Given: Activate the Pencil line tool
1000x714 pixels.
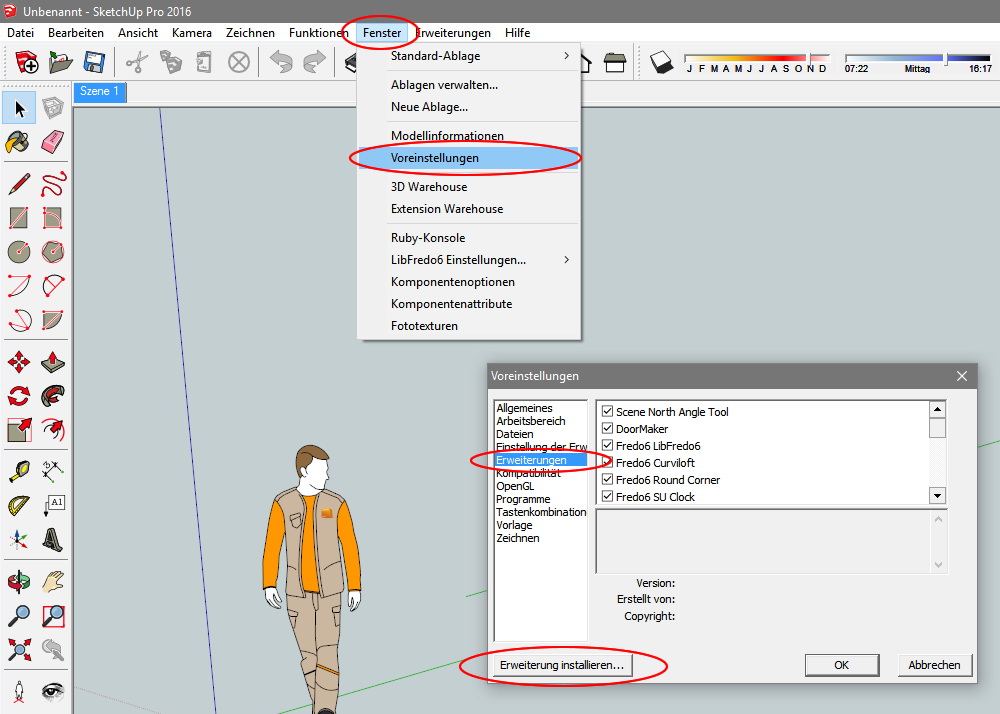Looking at the screenshot, I should [19, 184].
